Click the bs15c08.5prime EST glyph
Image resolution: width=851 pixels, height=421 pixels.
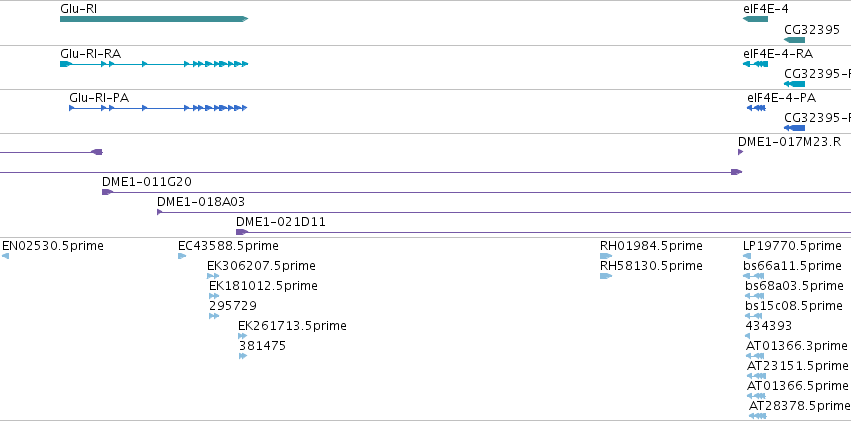click(x=755, y=316)
